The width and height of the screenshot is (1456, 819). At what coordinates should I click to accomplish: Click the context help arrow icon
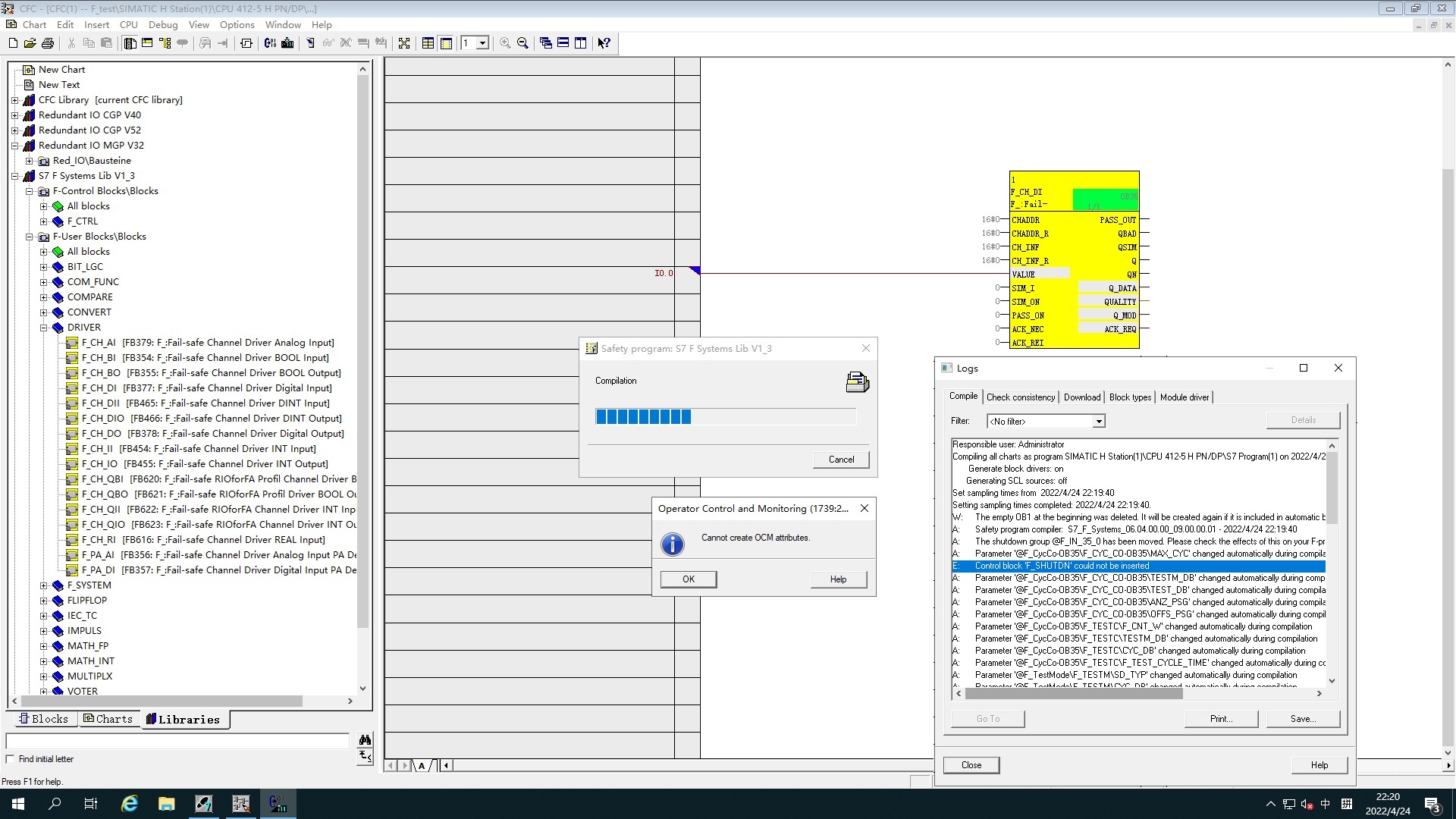(604, 43)
